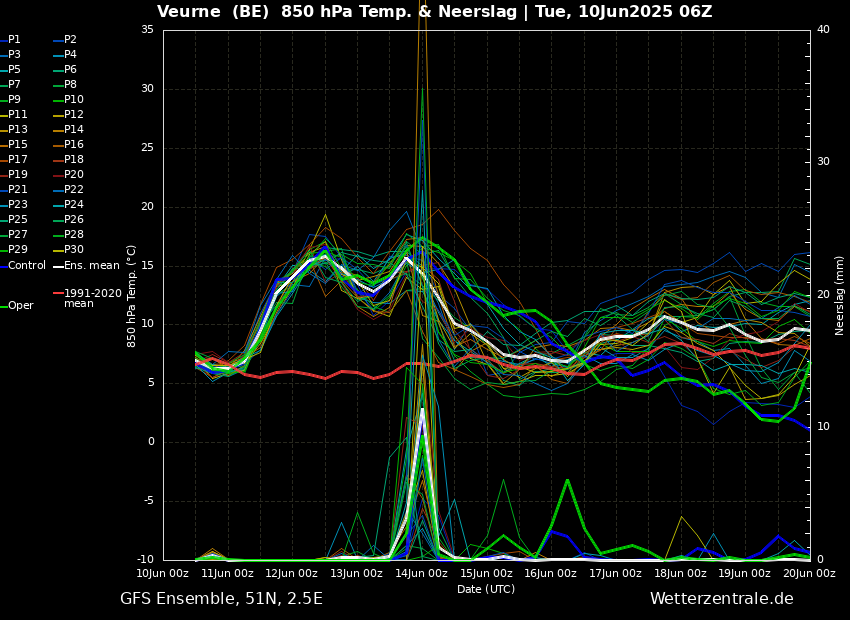Click legend entry P4

coord(65,55)
